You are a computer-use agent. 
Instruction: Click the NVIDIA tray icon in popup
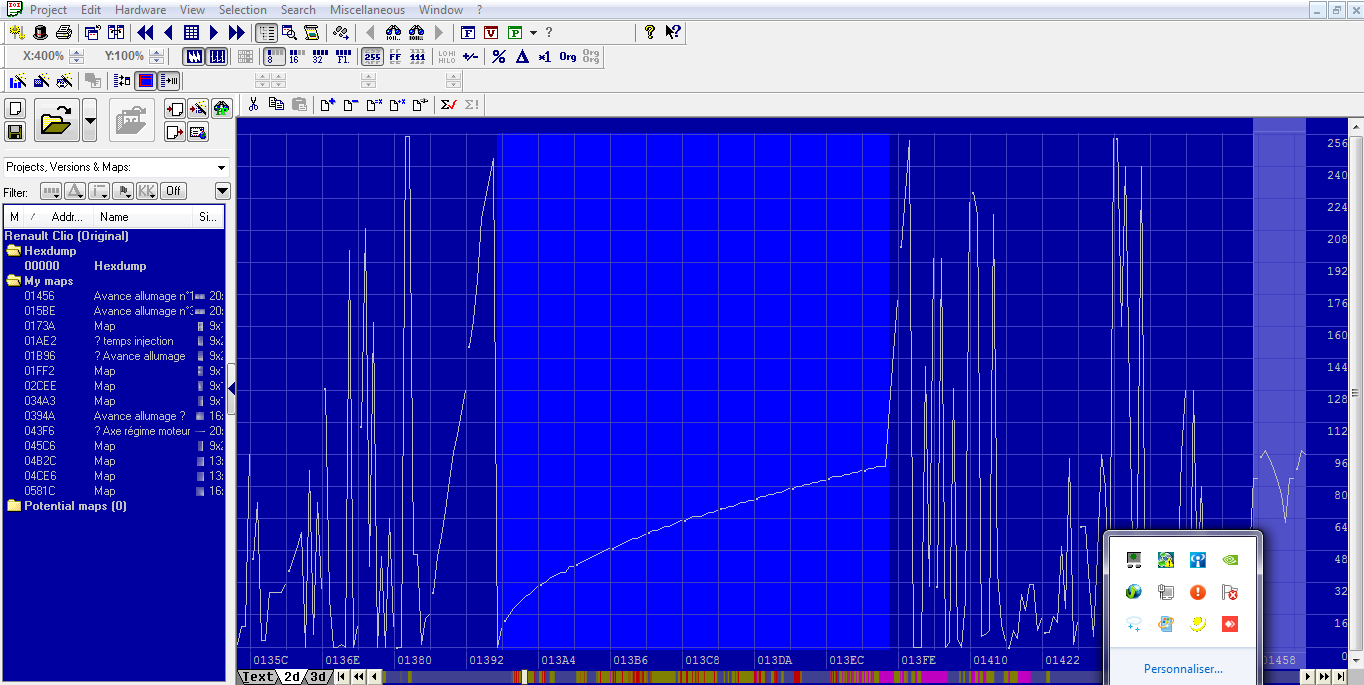(x=1231, y=560)
